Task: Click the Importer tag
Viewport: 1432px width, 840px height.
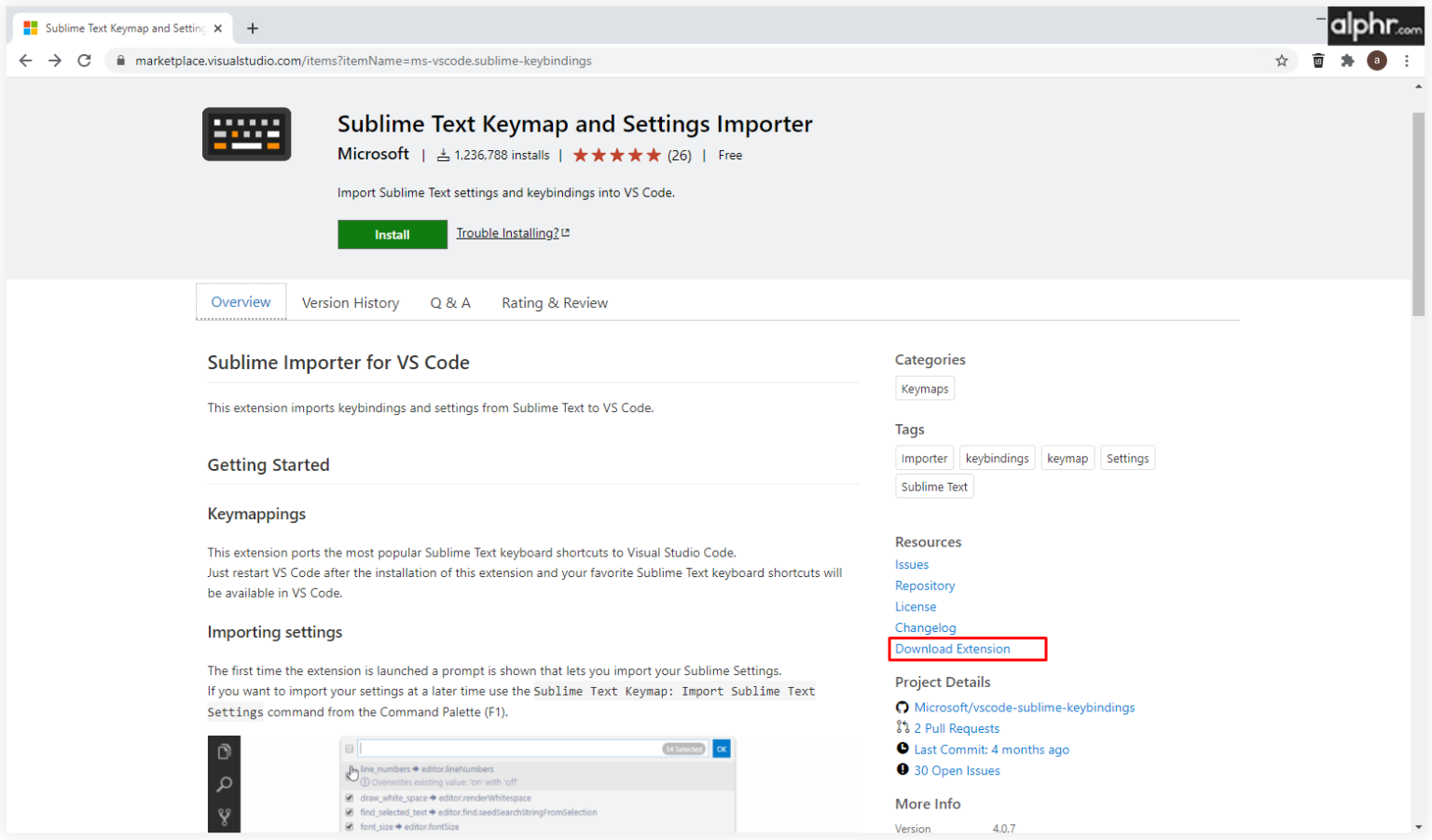Action: [924, 458]
